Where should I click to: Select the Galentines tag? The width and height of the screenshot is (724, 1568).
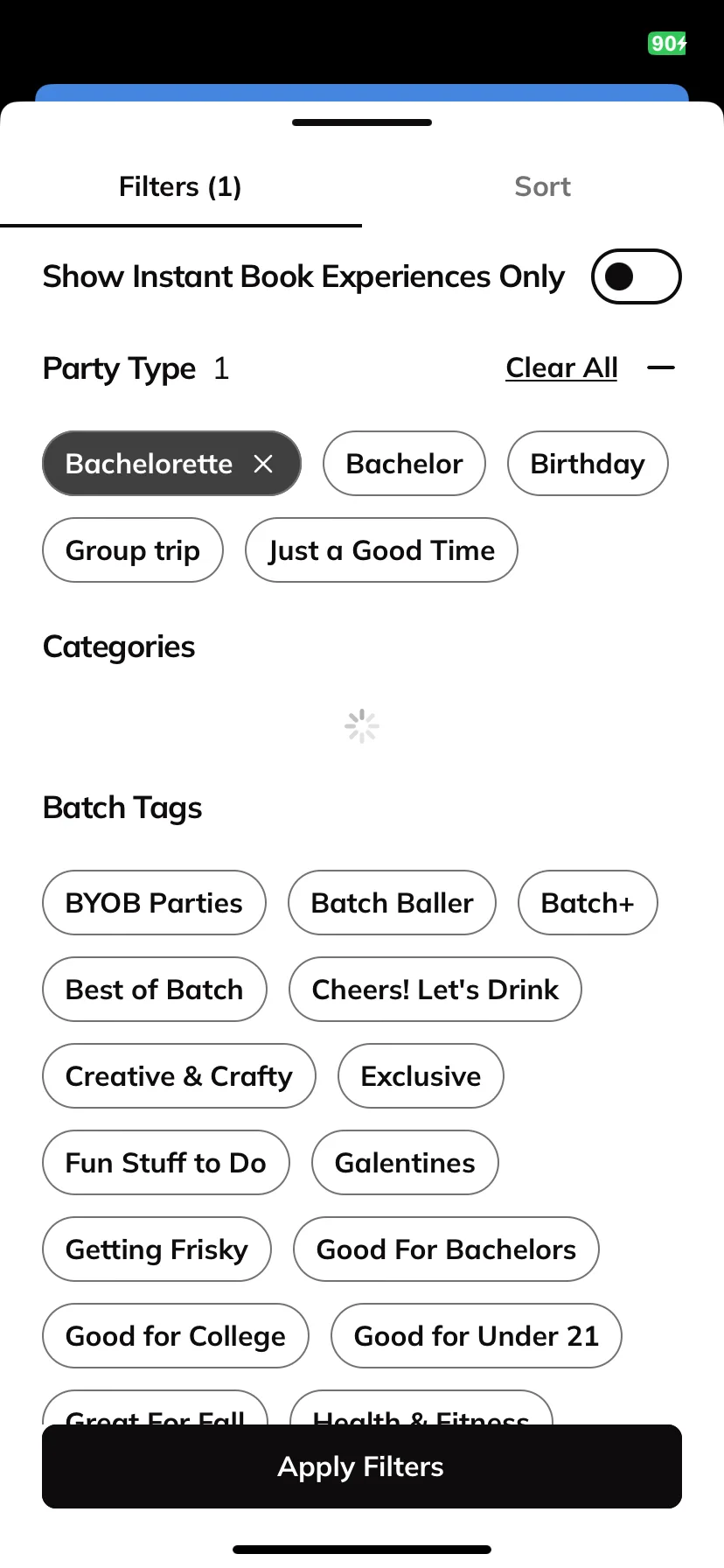pos(405,1163)
